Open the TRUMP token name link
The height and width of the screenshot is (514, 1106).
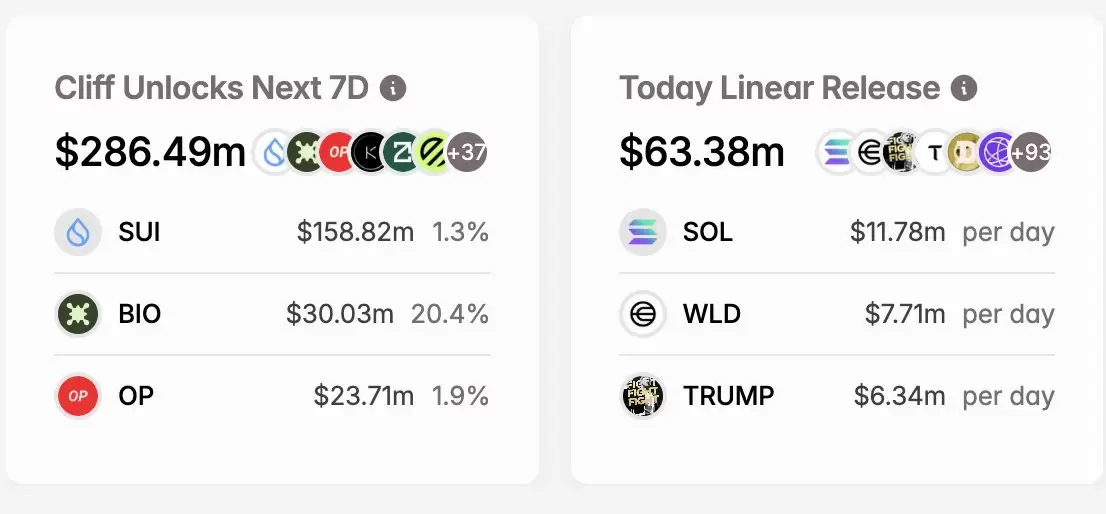pyautogui.click(x=729, y=396)
